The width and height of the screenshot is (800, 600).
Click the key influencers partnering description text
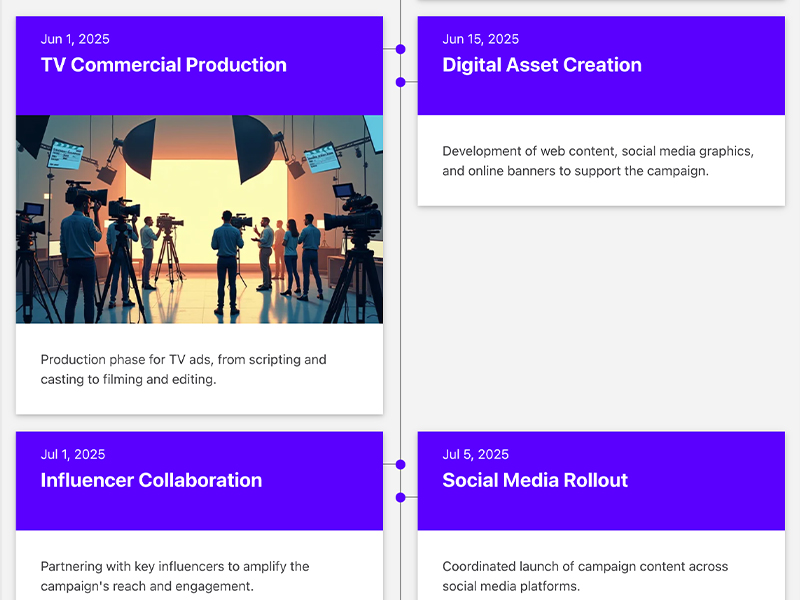pos(175,576)
